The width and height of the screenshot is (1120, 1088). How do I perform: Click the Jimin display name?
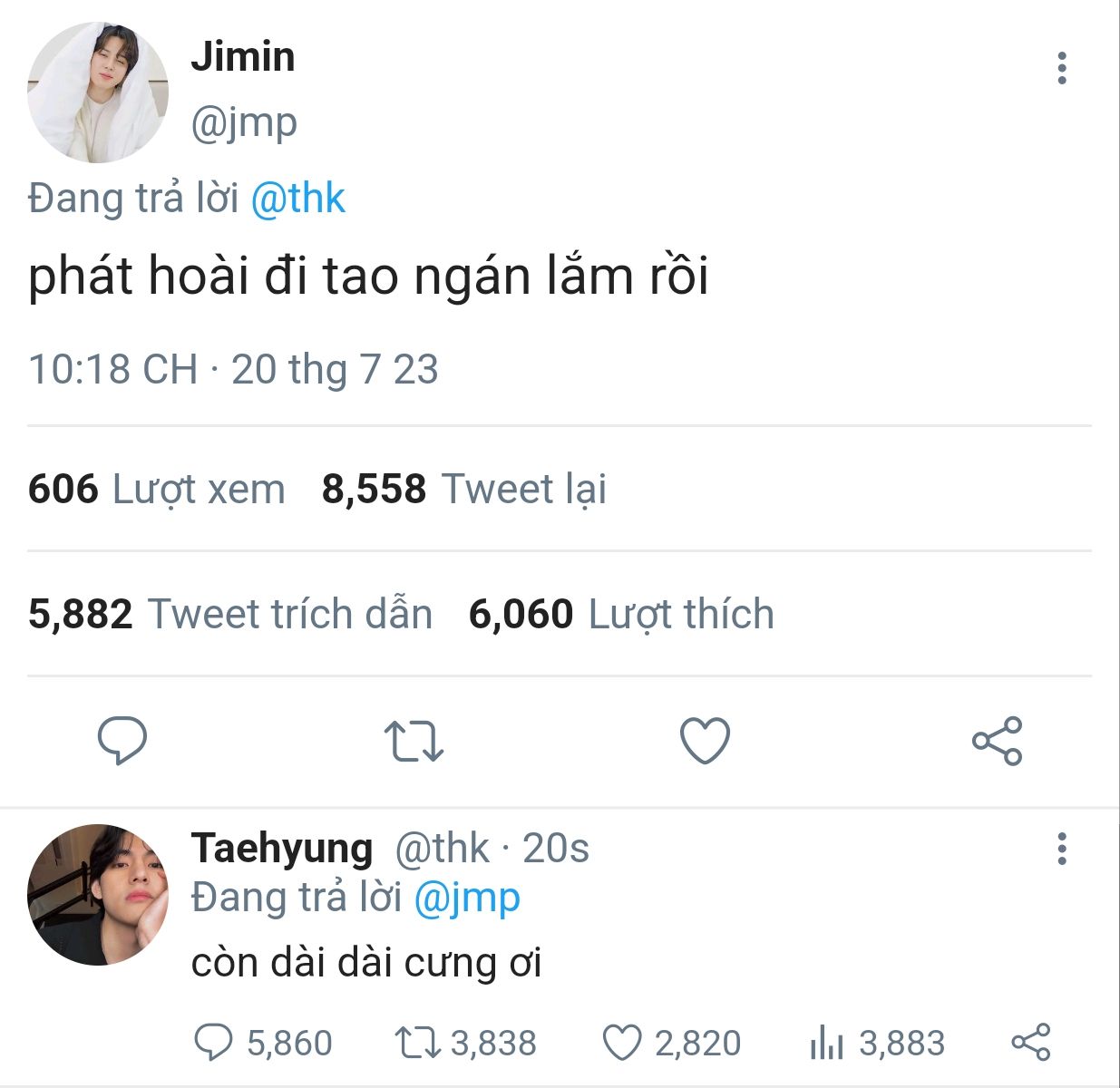(x=243, y=57)
